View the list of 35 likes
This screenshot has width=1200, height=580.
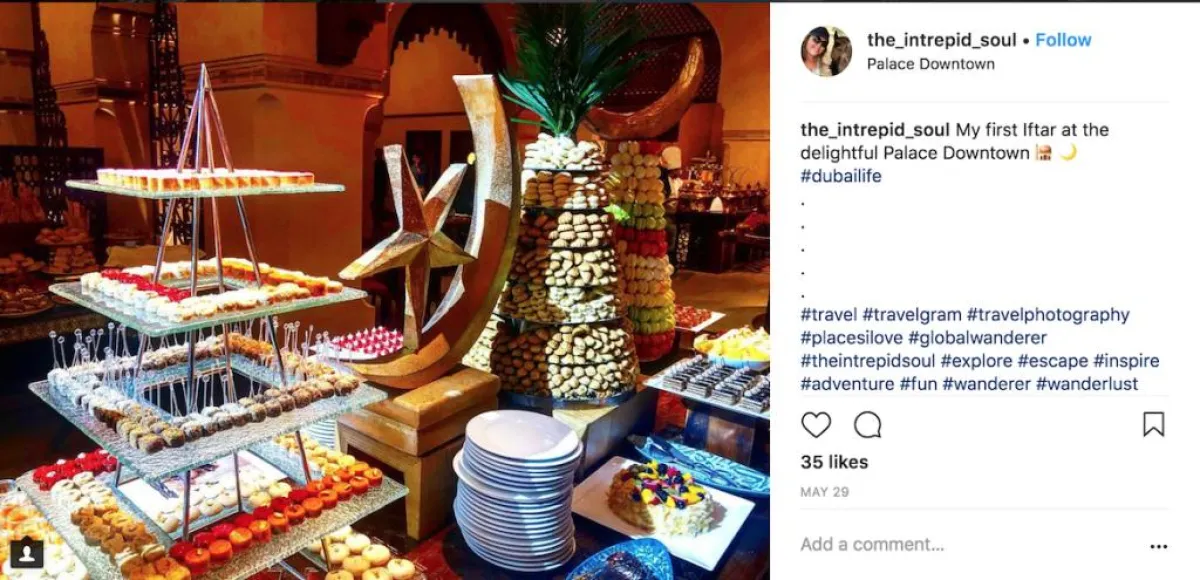[x=834, y=462]
